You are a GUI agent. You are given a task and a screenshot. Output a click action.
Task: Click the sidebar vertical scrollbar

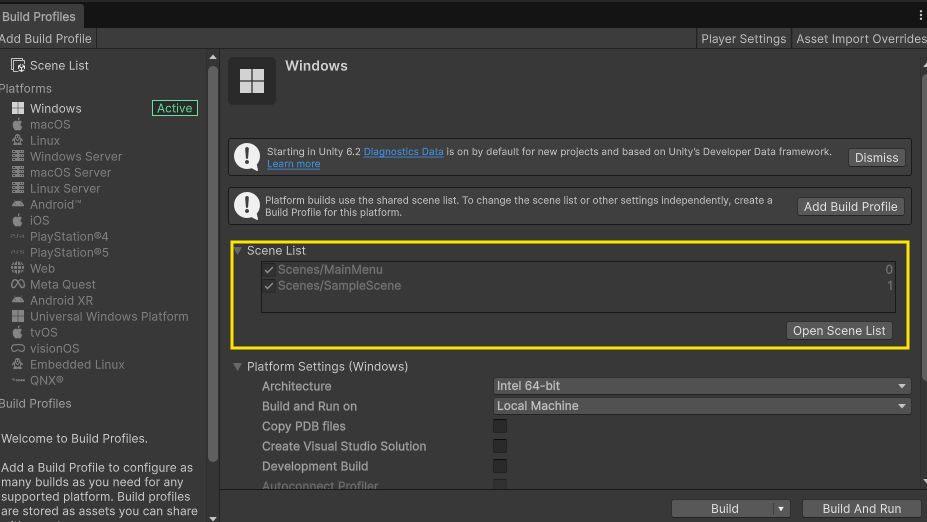tap(213, 263)
